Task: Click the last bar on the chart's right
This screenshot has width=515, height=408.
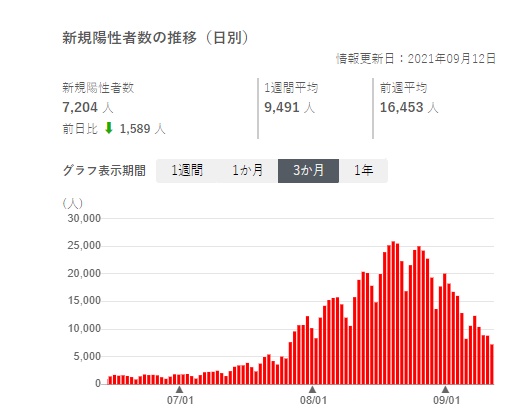Action: 492,364
